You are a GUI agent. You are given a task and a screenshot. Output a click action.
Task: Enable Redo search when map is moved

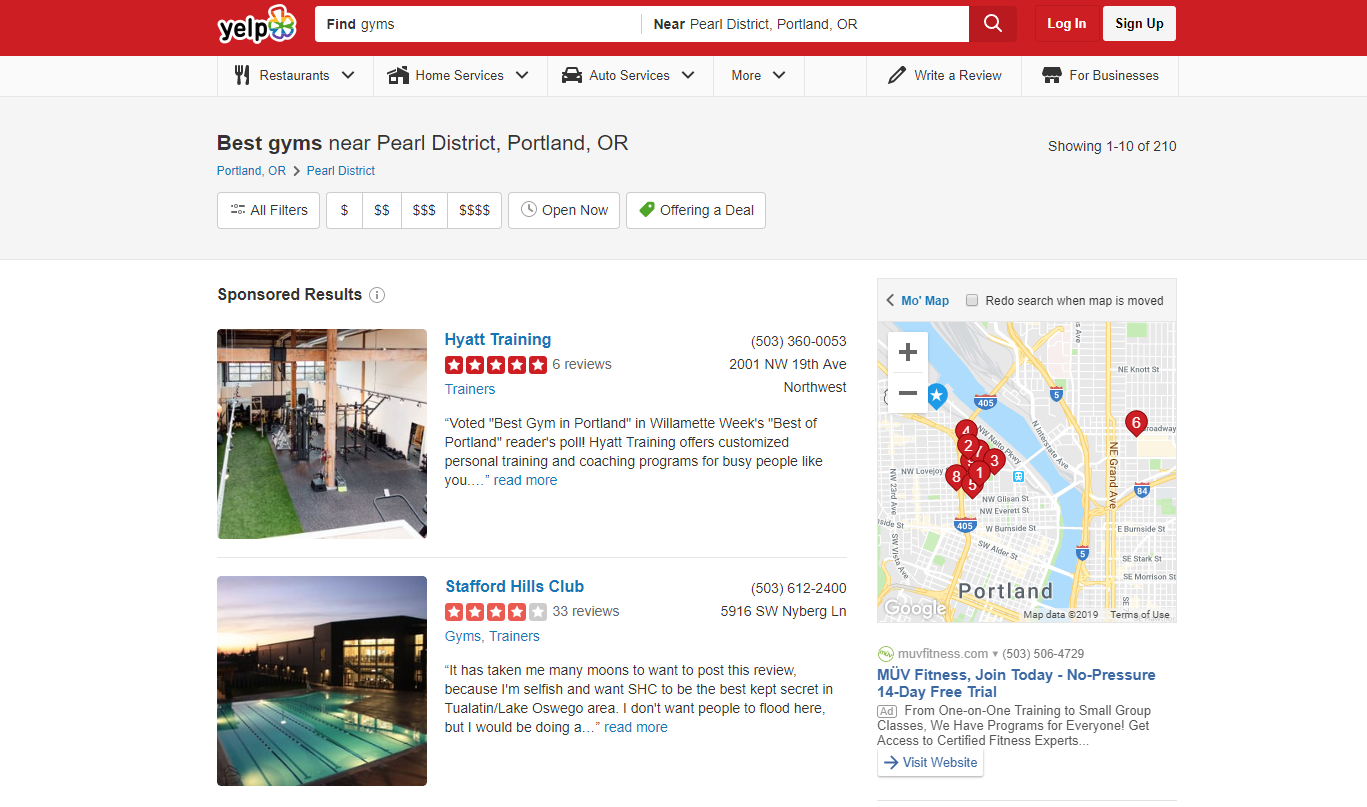[972, 300]
